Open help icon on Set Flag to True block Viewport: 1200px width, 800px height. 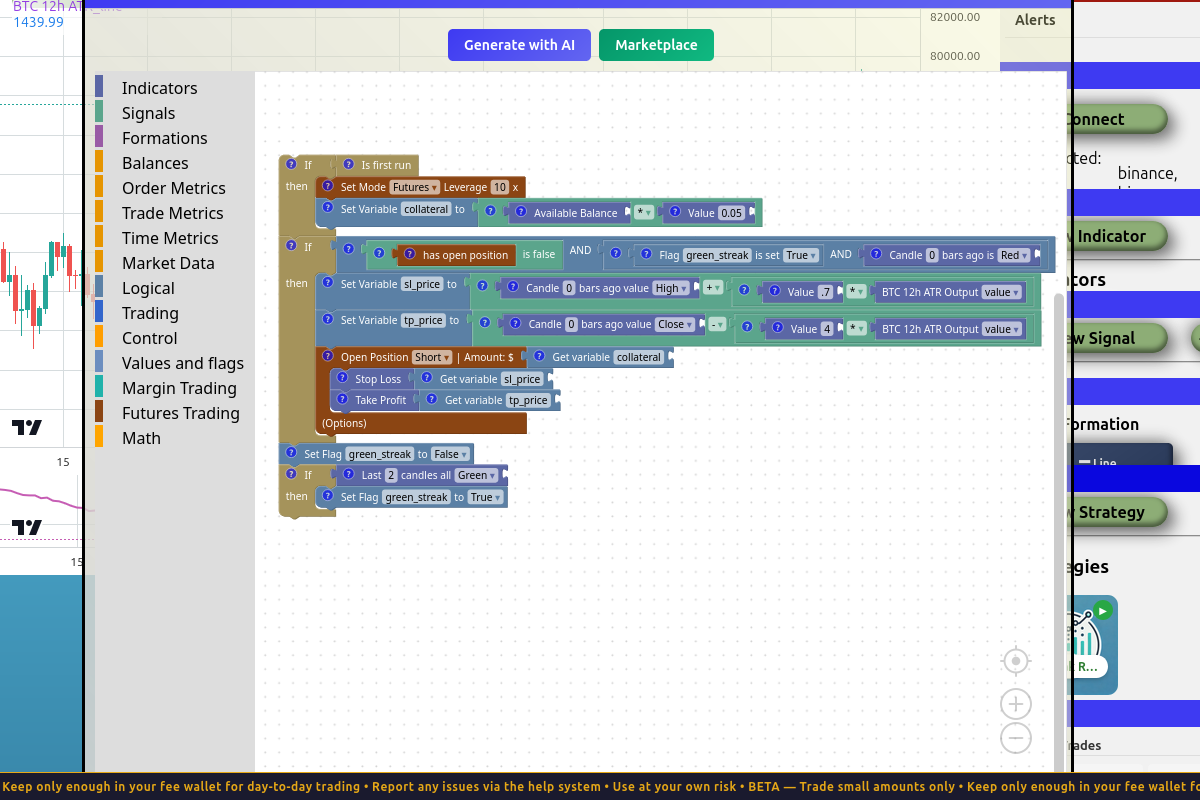tap(327, 496)
